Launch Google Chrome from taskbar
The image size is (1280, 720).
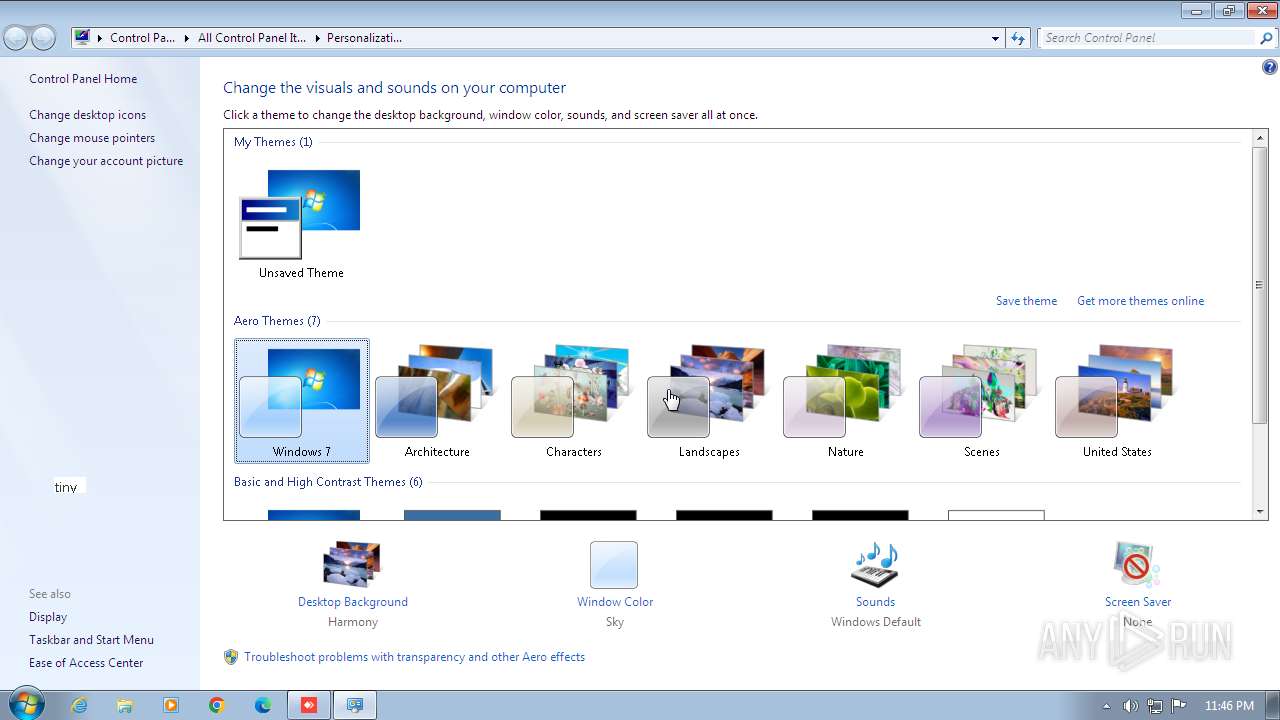pyautogui.click(x=217, y=705)
